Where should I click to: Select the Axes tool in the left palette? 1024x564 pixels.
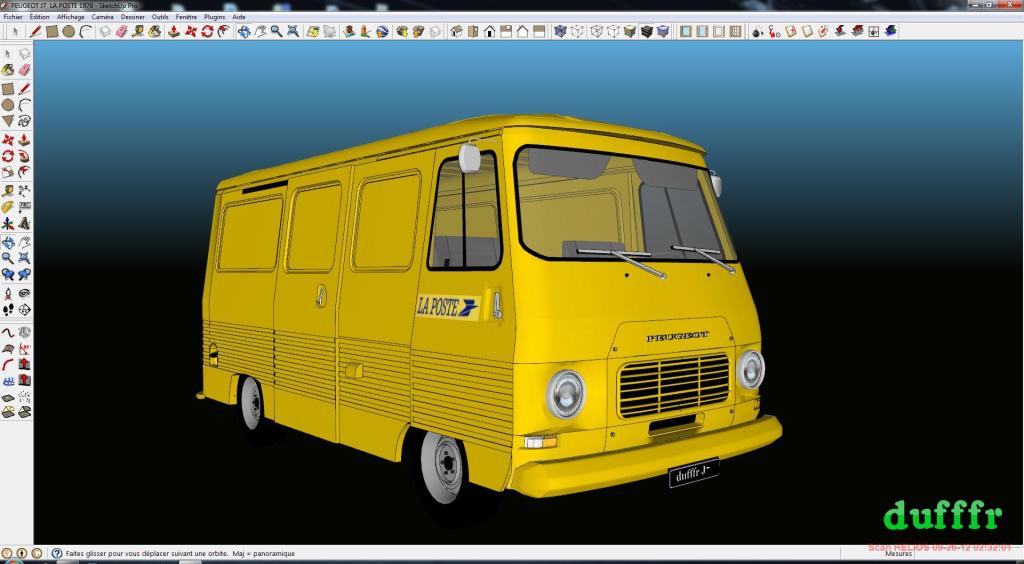pos(8,224)
